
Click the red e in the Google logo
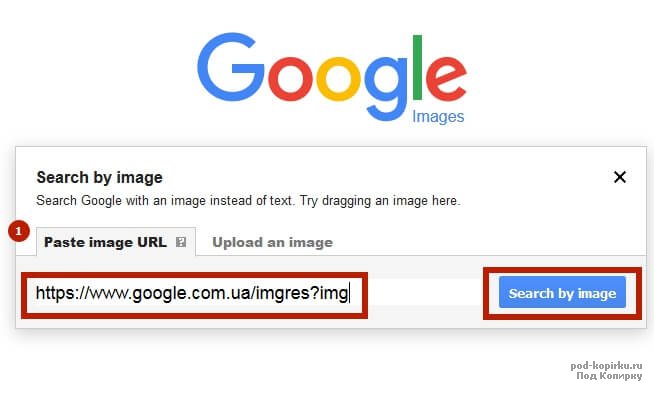(446, 79)
